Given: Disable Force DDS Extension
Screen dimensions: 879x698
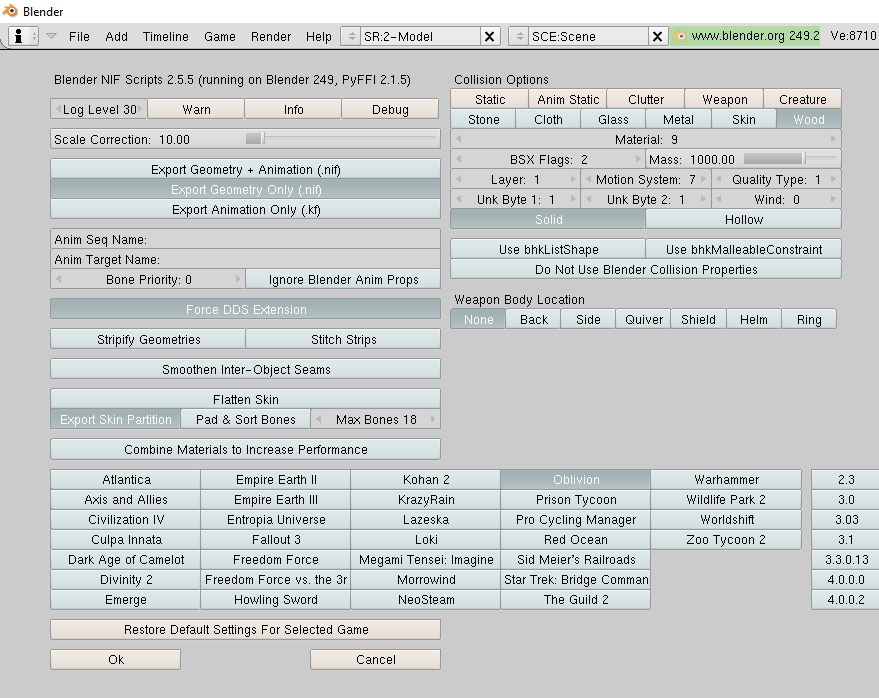Looking at the screenshot, I should click(246, 309).
